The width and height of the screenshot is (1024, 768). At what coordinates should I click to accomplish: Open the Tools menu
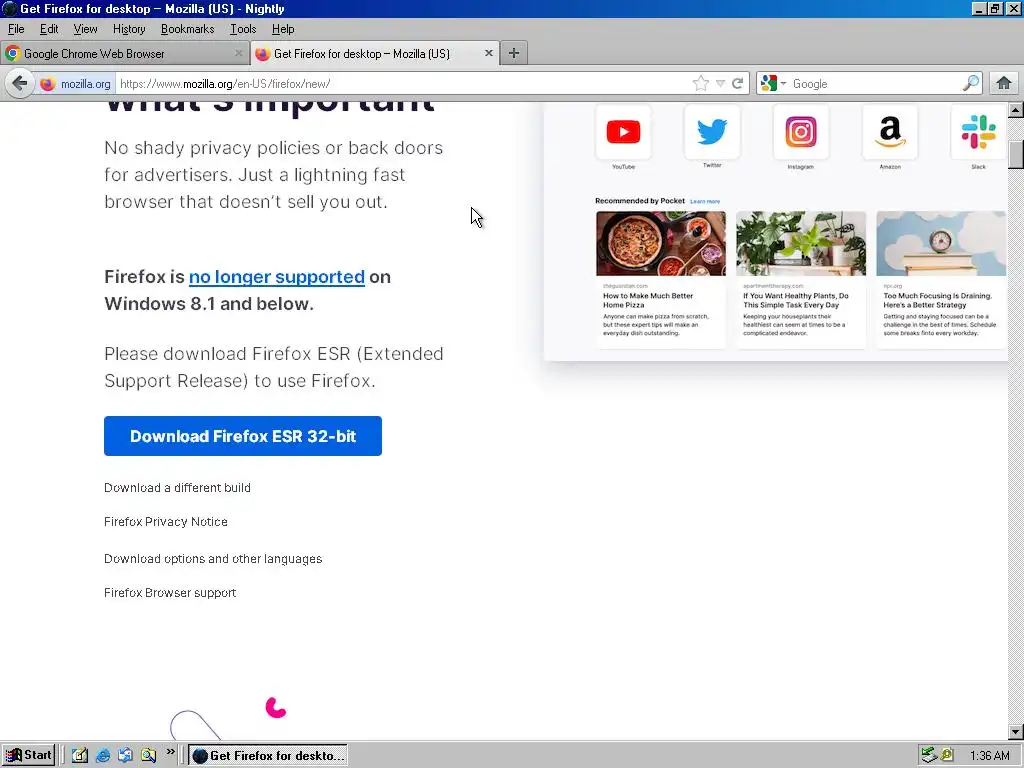tap(243, 29)
